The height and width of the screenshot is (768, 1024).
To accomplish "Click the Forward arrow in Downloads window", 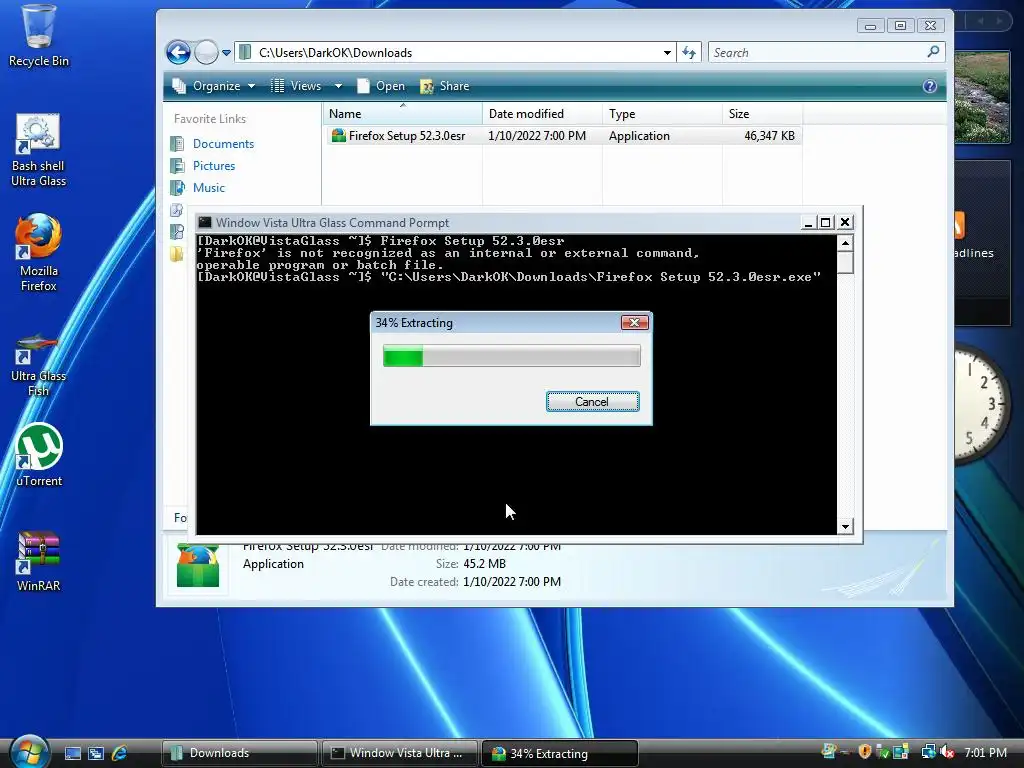I will 206,52.
